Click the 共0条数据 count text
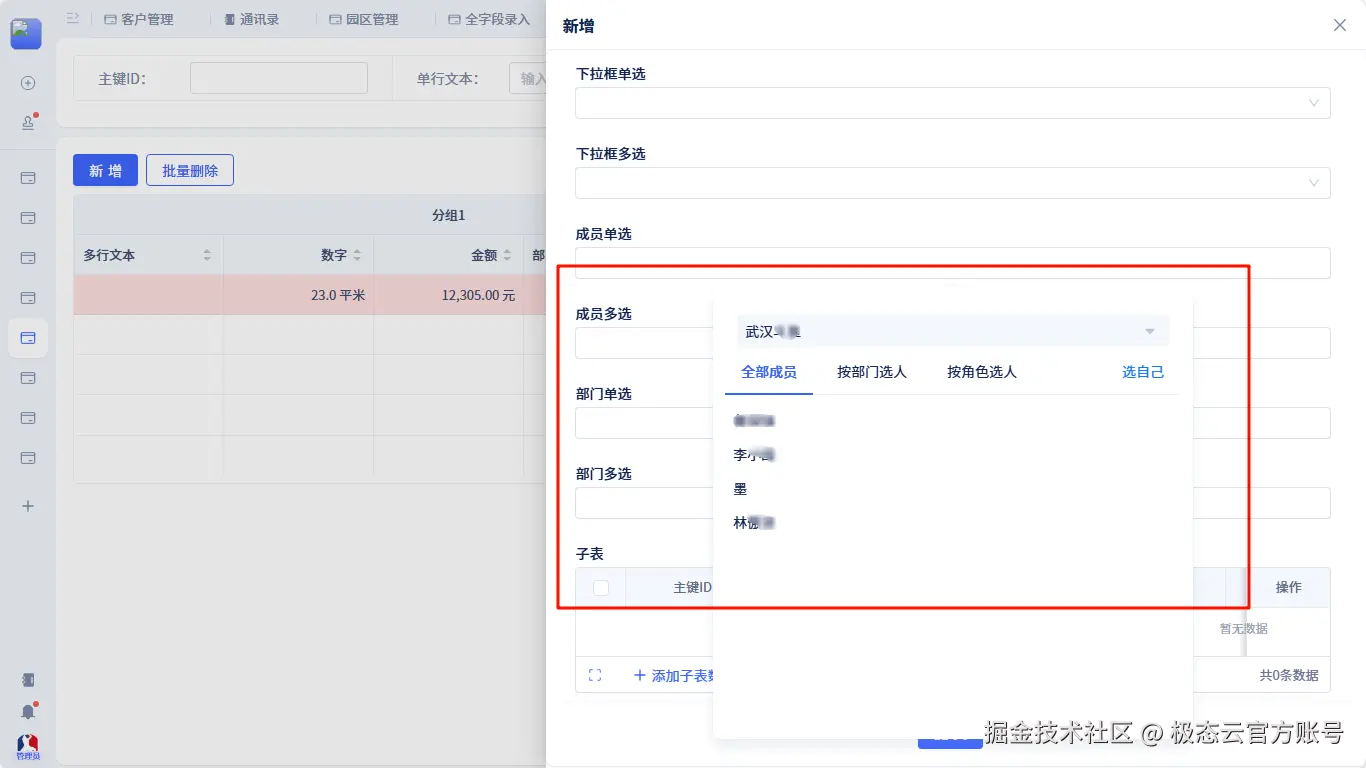Image resolution: width=1366 pixels, height=768 pixels. click(x=1289, y=676)
